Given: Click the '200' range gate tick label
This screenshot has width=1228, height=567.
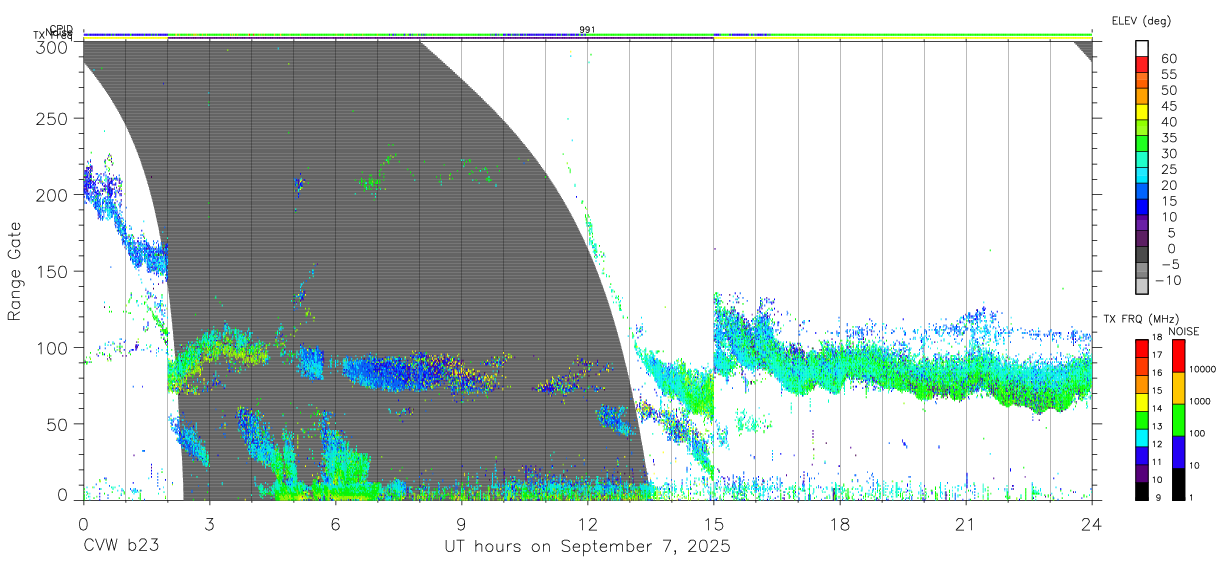Looking at the screenshot, I should coord(52,195).
